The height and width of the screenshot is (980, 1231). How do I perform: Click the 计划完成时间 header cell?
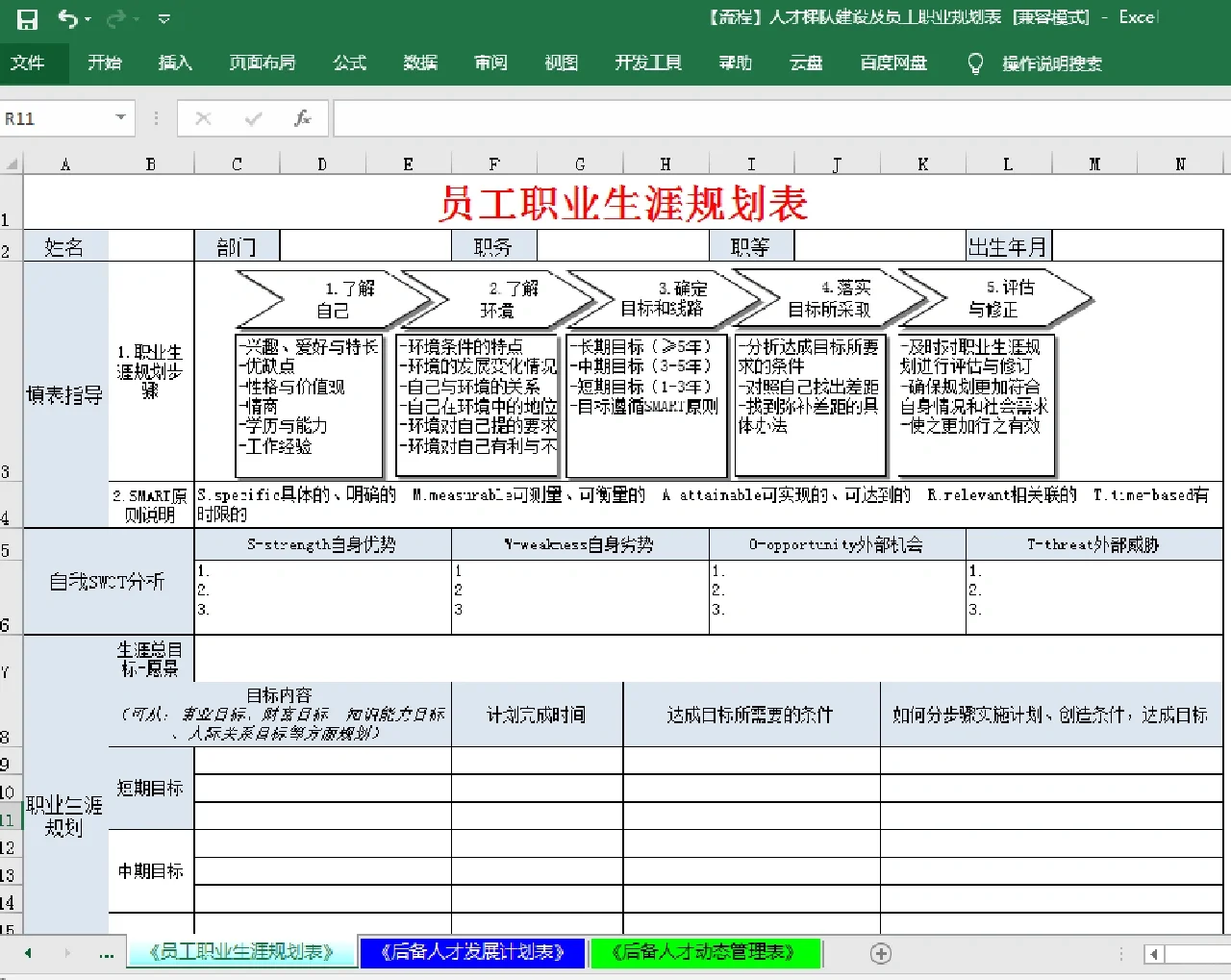pyautogui.click(x=537, y=715)
